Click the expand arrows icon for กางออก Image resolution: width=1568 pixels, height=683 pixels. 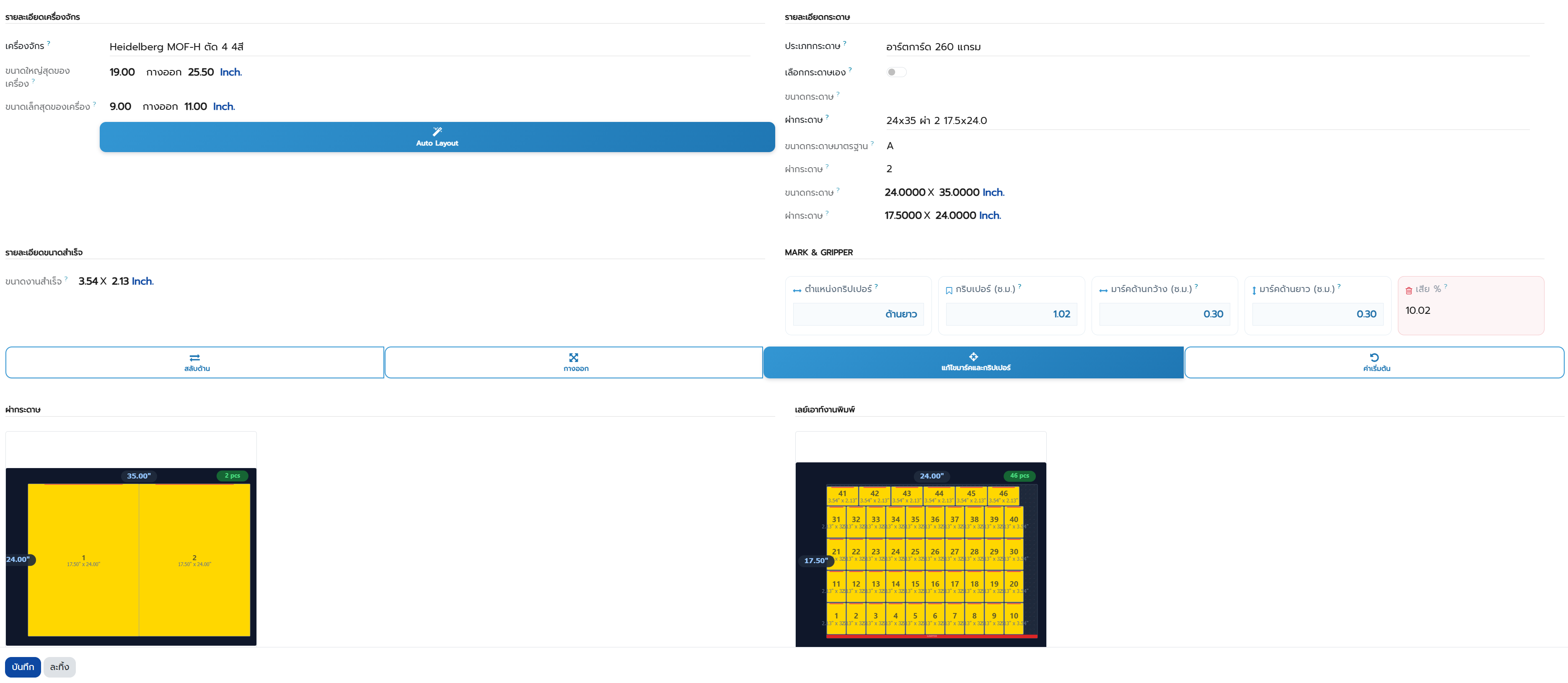click(573, 357)
